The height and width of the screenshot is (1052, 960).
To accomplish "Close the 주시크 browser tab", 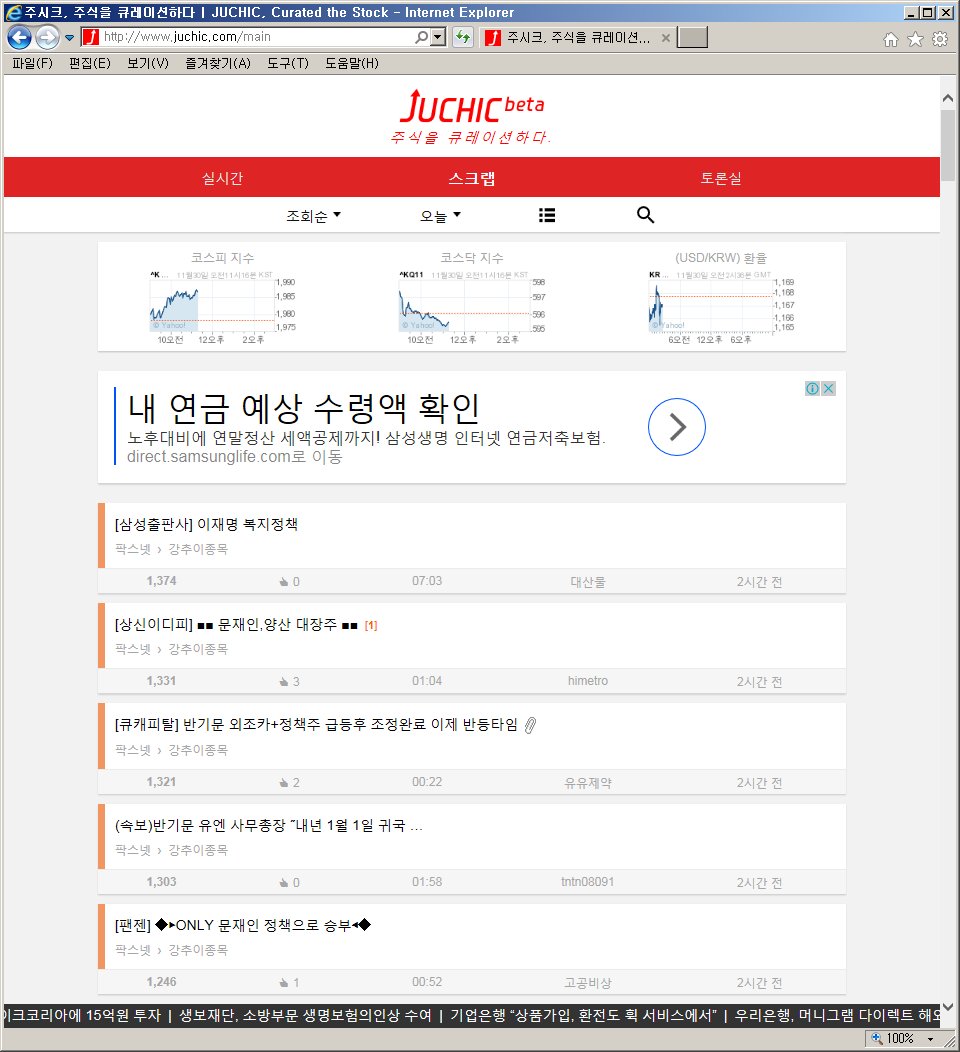I will (x=665, y=38).
